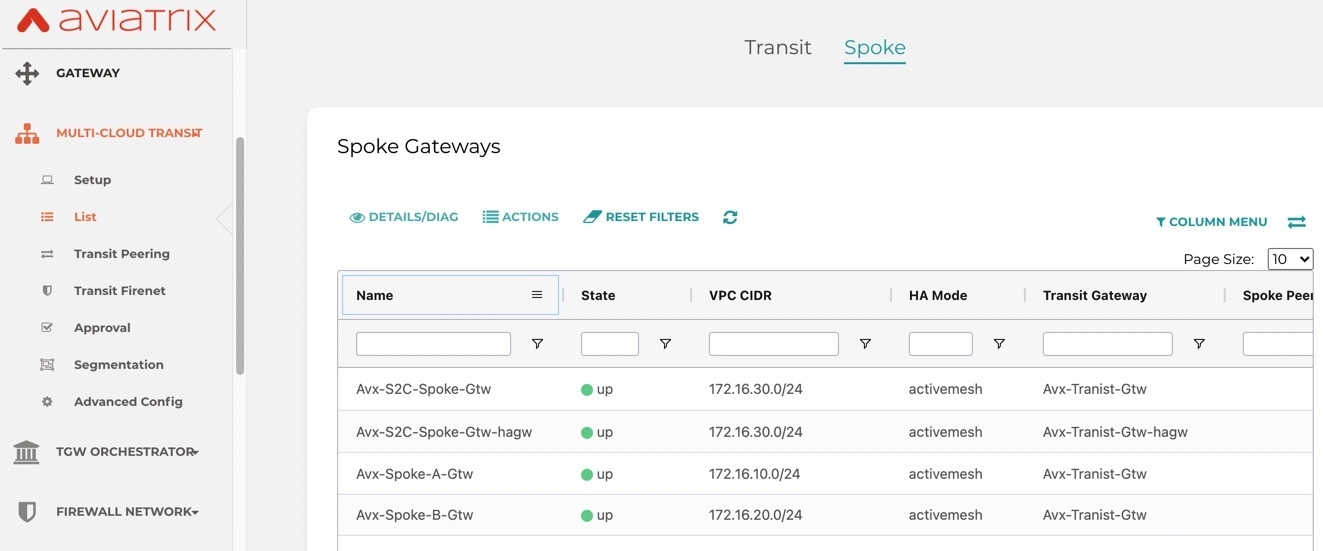Open the Page Size dropdown
This screenshot has height=551, width=1323.
(x=1290, y=259)
